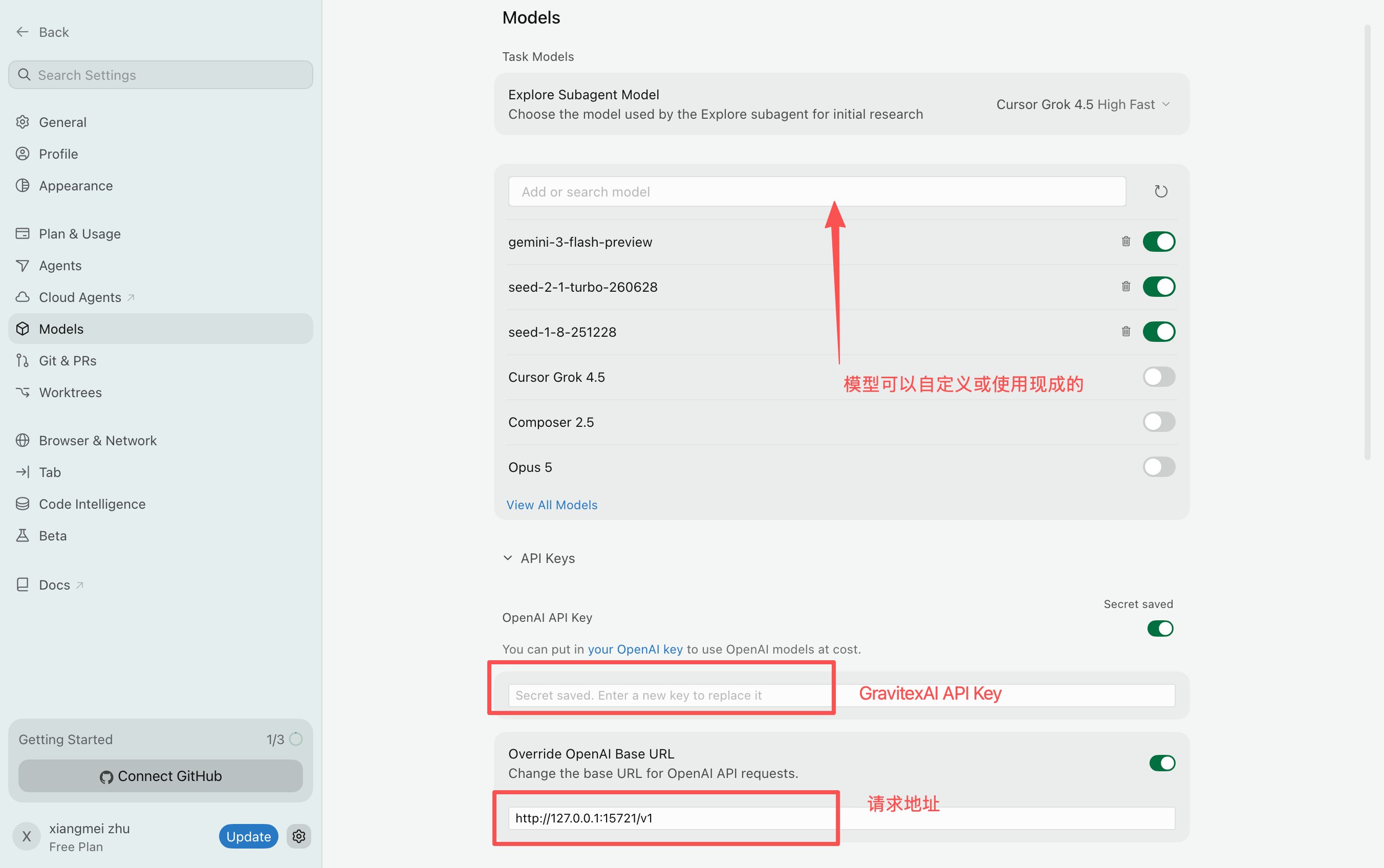Toggle the OpenAI API Key switch
1384x868 pixels.
1160,628
